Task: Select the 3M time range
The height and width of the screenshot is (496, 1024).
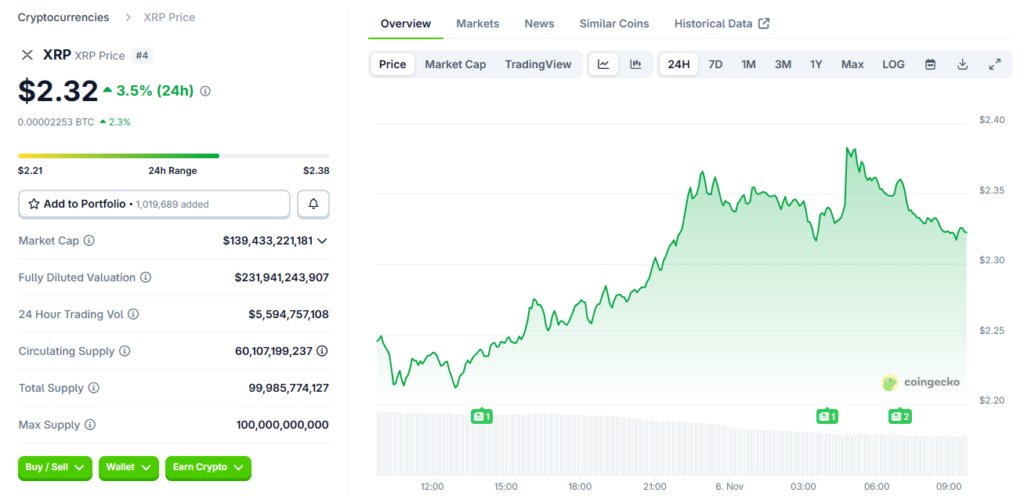Action: [783, 64]
